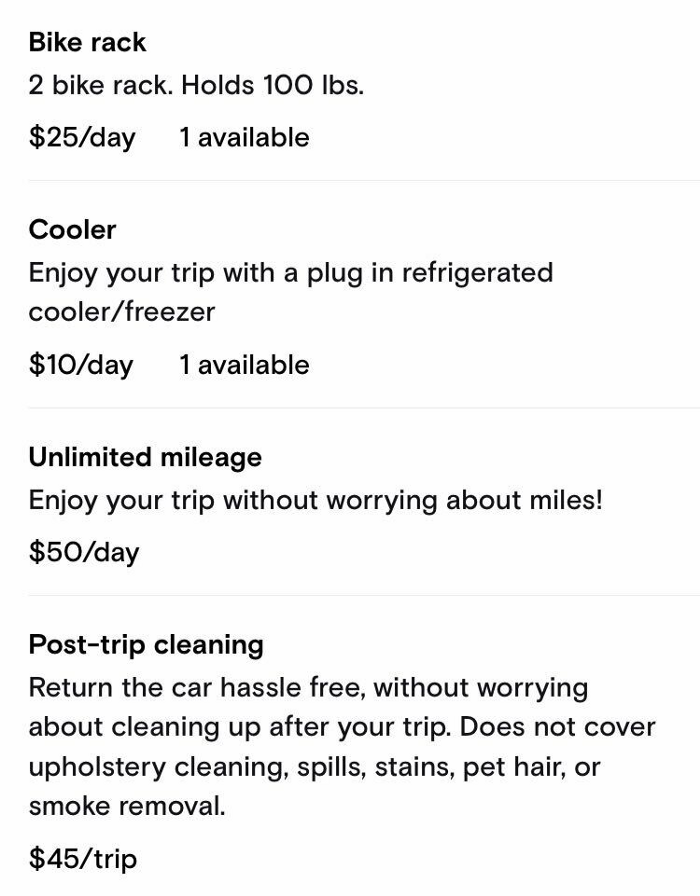This screenshot has height=896, width=700.
Task: Click Cooler "1 available" label
Action: click(244, 365)
